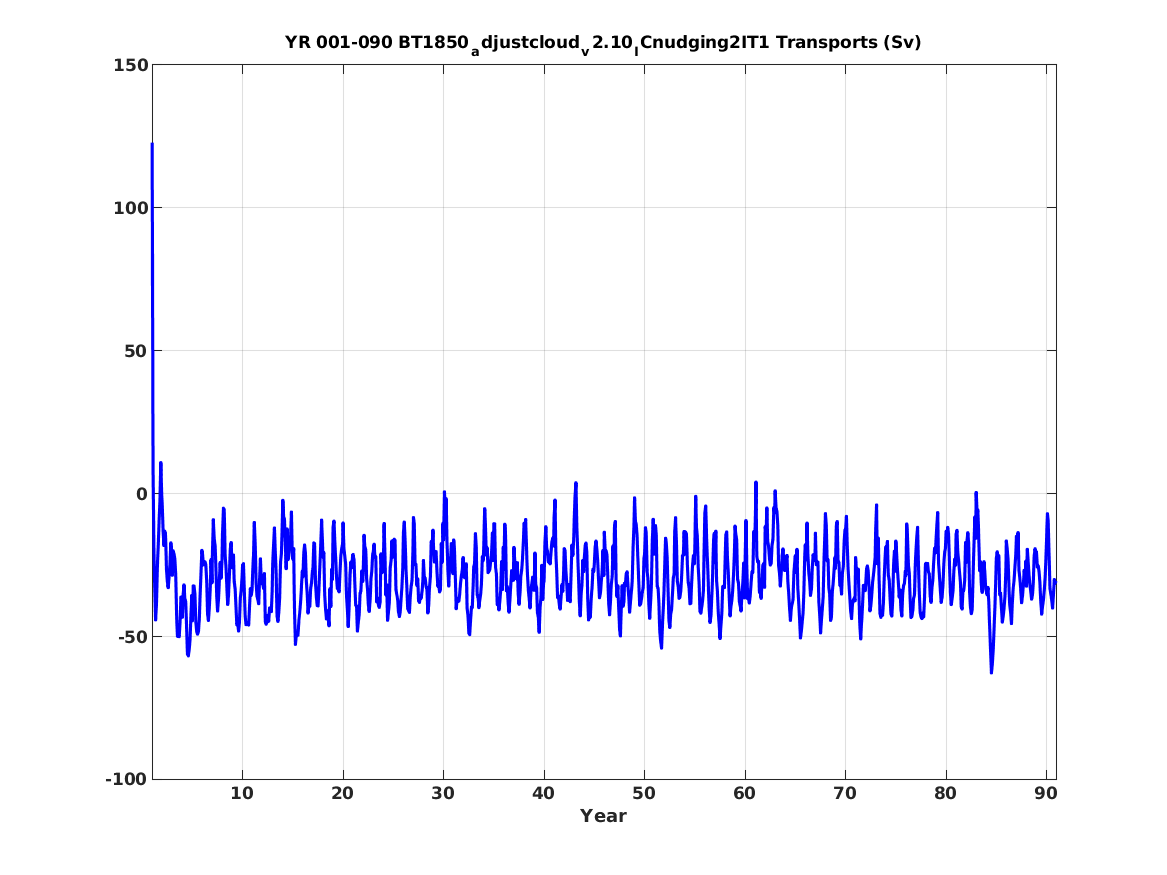Click x-axis tick label 30

443,794
